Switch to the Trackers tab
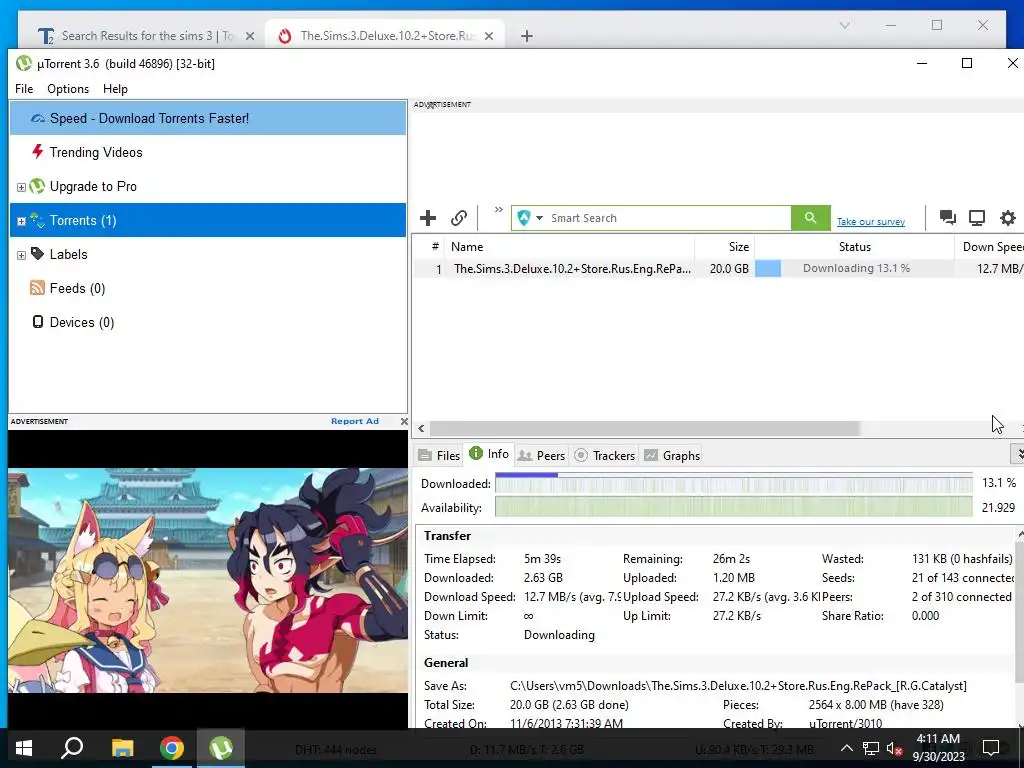This screenshot has width=1024, height=768. pos(605,456)
